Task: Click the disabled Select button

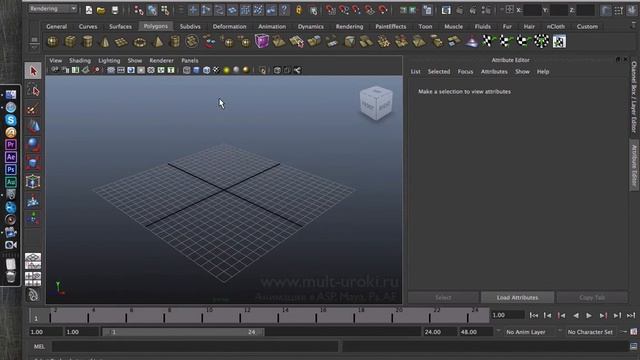Action: 443,298
